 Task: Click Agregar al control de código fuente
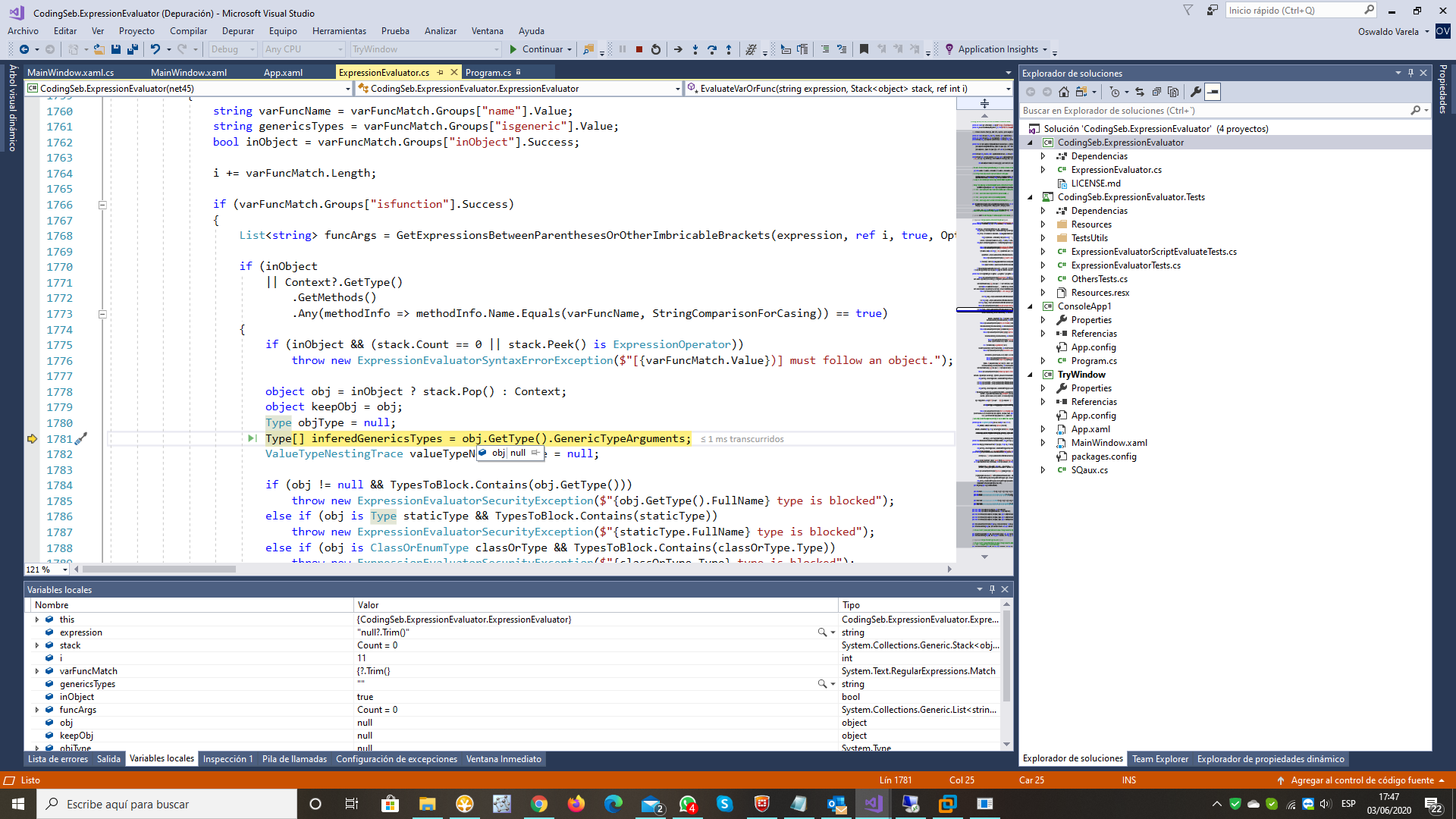(1363, 780)
